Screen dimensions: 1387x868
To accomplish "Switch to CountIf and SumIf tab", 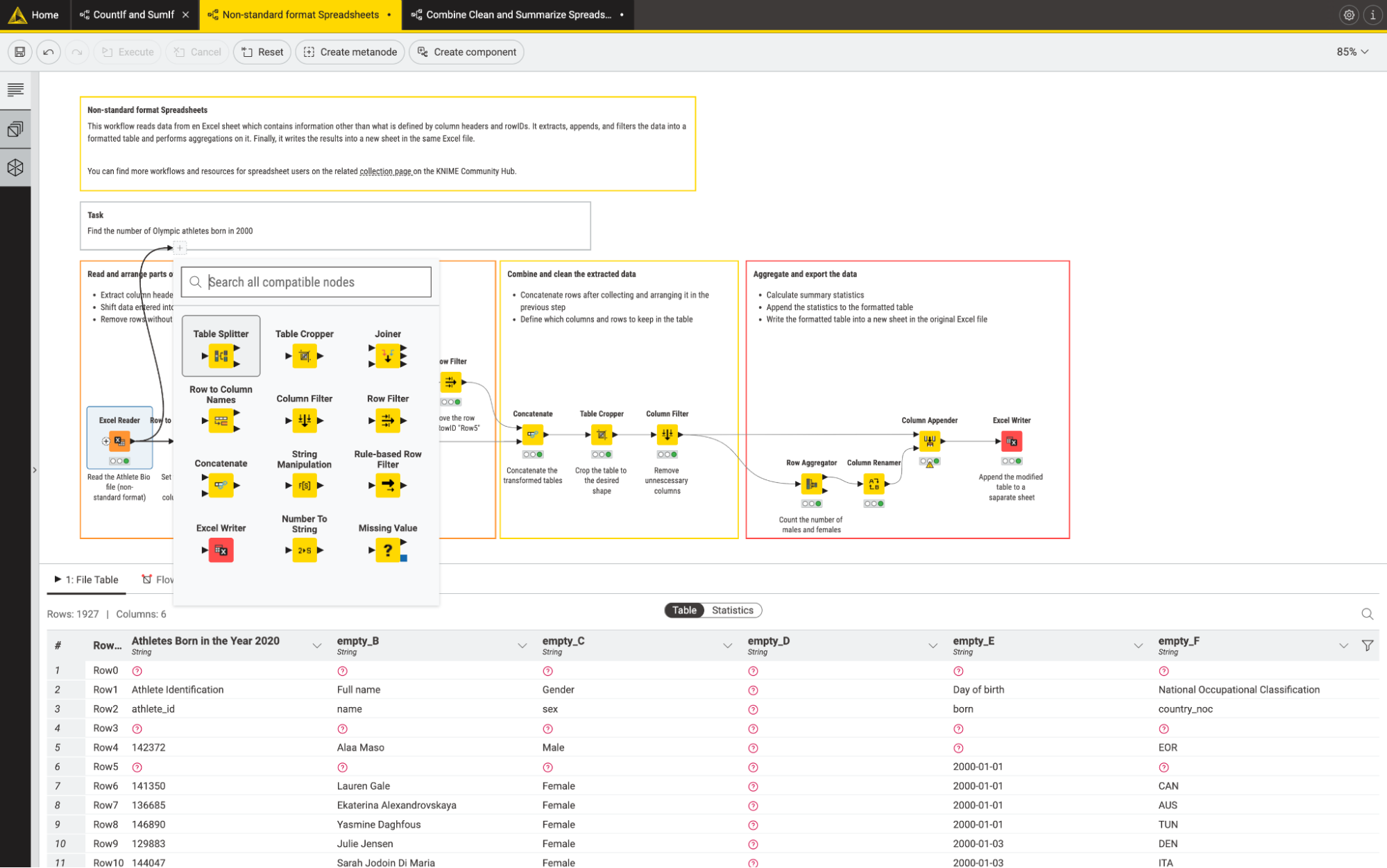I will point(133,15).
